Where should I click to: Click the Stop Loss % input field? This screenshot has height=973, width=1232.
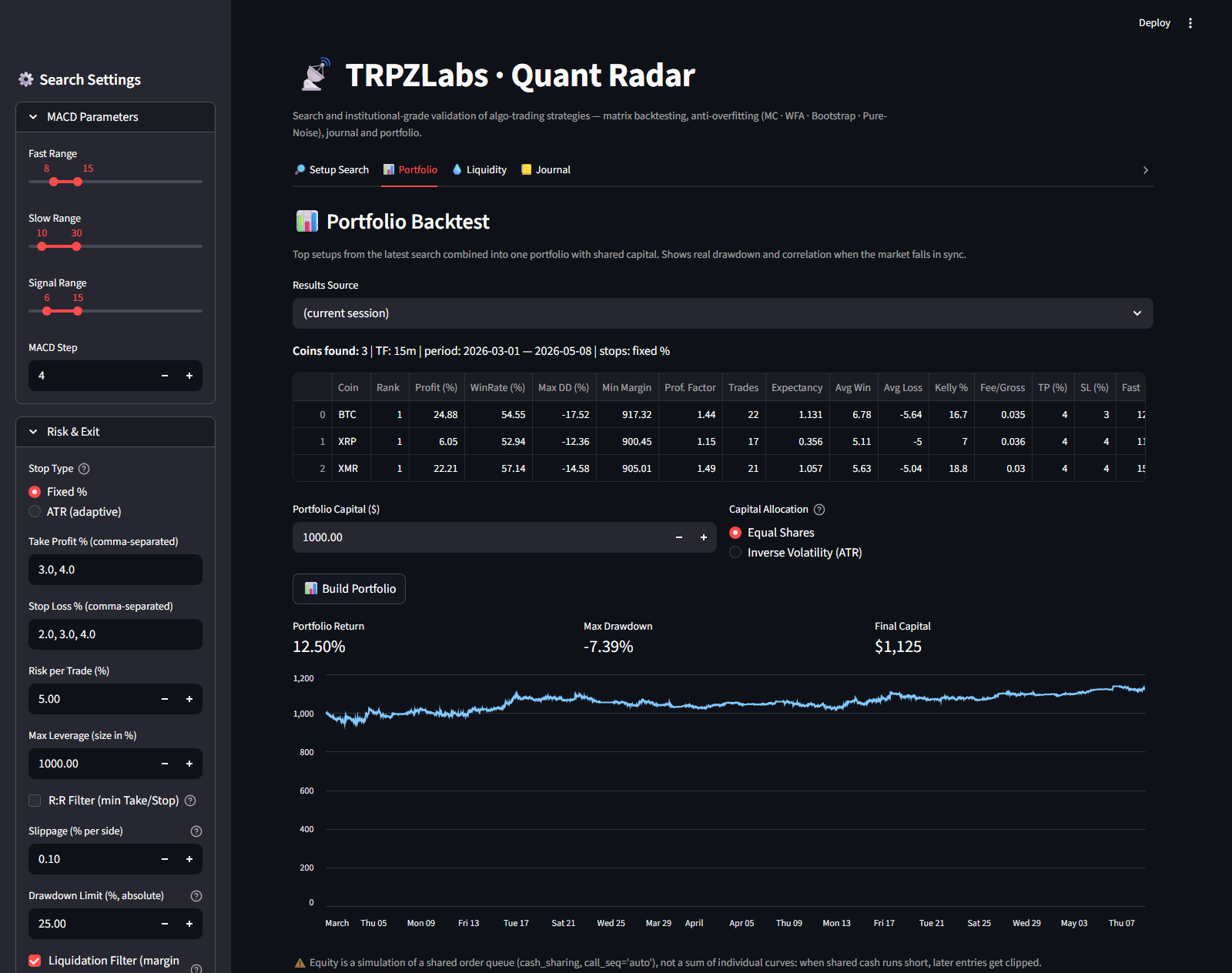pos(115,634)
